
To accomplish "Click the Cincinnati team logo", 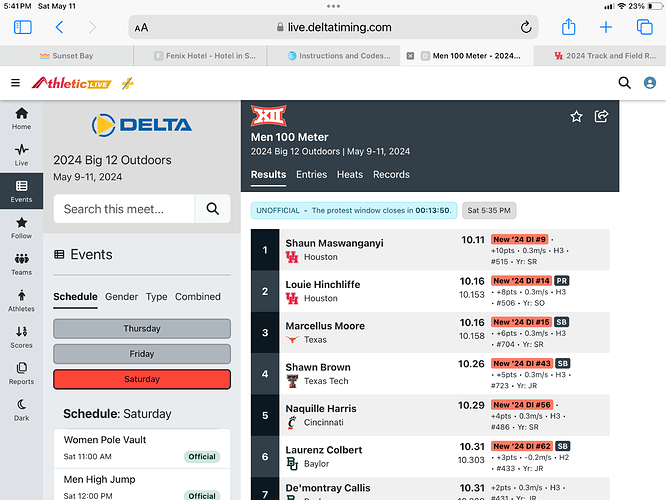I will [292, 422].
